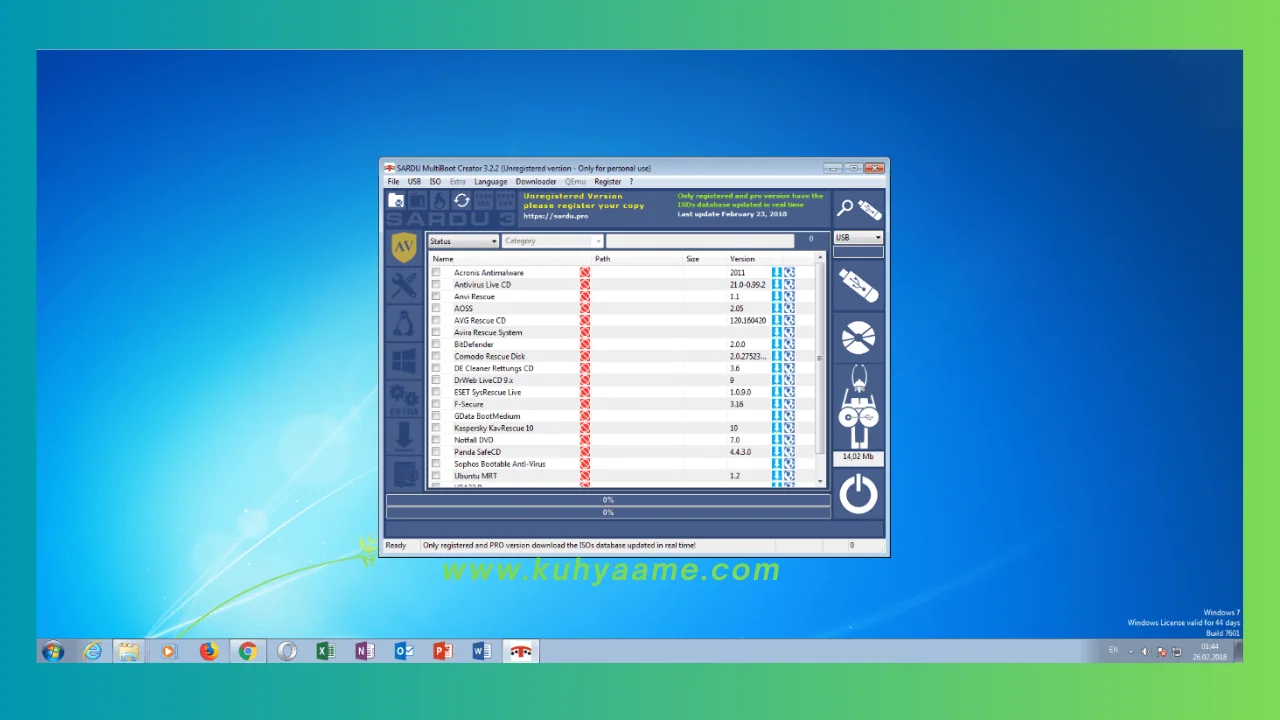The image size is (1280, 720).
Task: Open the Antivirus (AV) shield category
Action: coord(403,247)
